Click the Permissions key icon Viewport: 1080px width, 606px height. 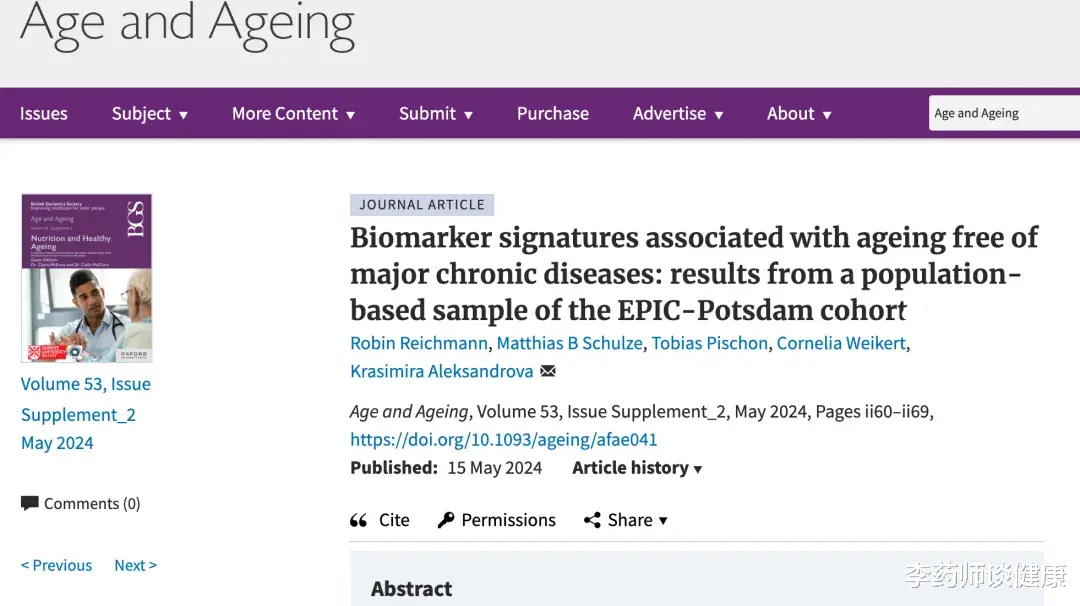tap(446, 520)
